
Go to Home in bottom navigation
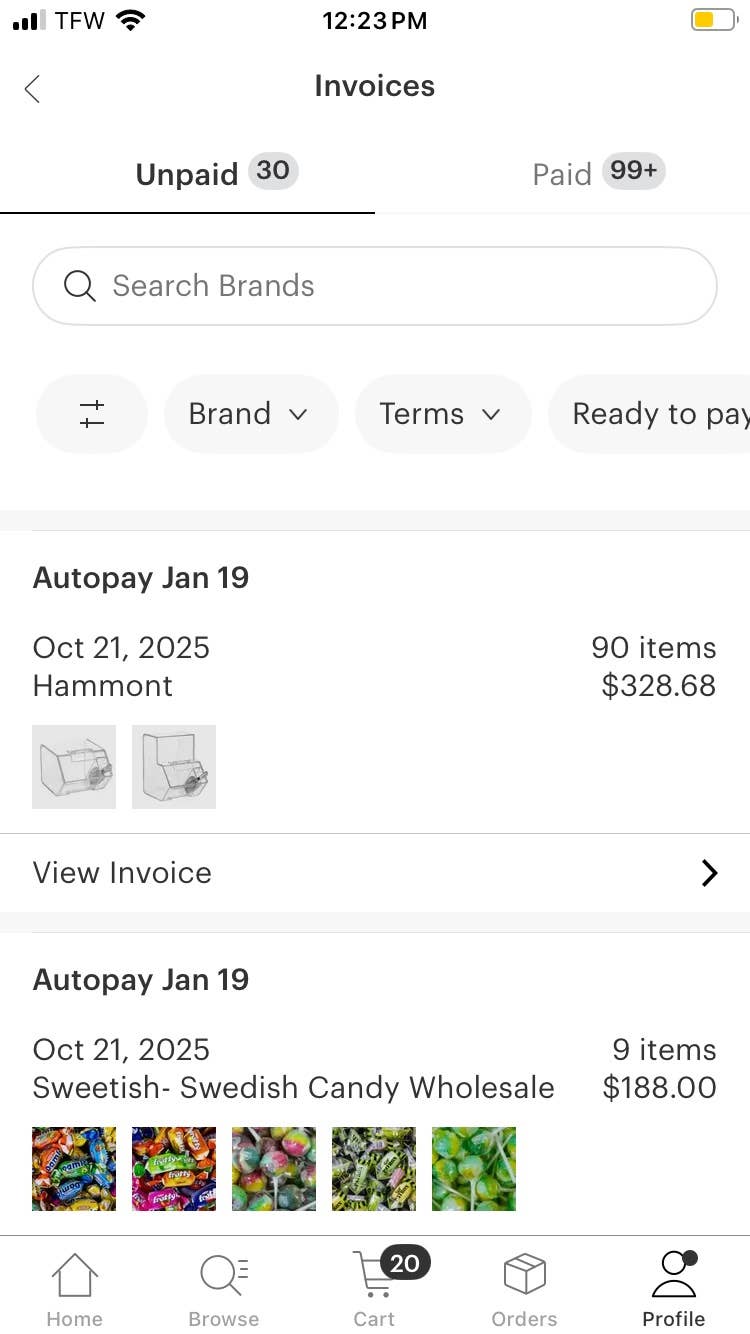(75, 1290)
